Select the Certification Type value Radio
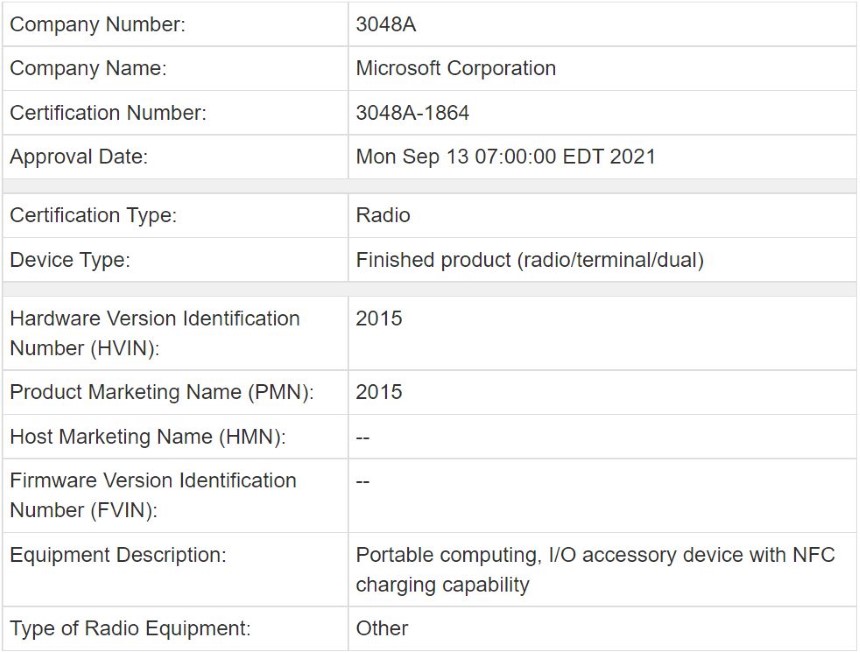Viewport: 860px width, 653px height. 383,215
